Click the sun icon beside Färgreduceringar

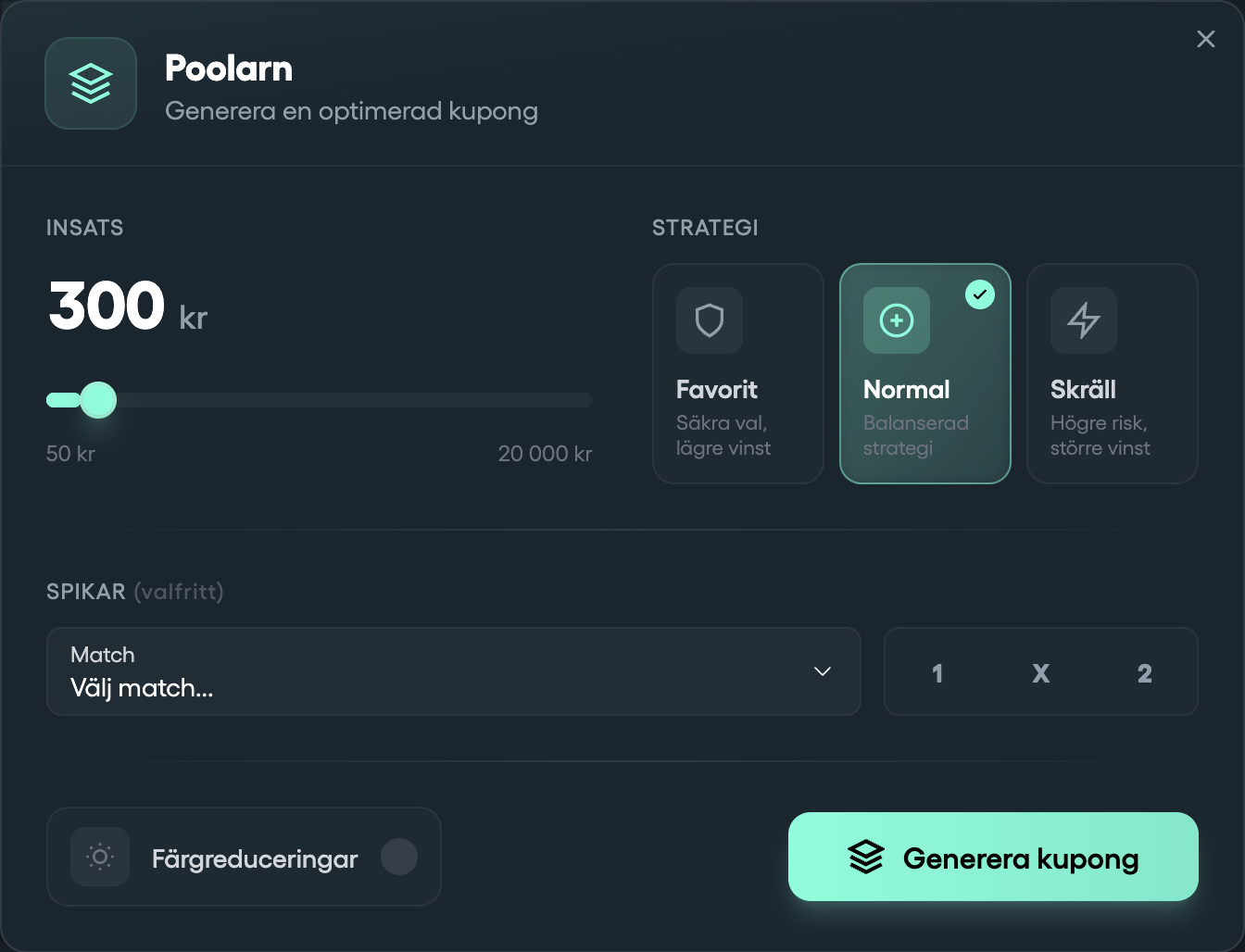pos(100,857)
